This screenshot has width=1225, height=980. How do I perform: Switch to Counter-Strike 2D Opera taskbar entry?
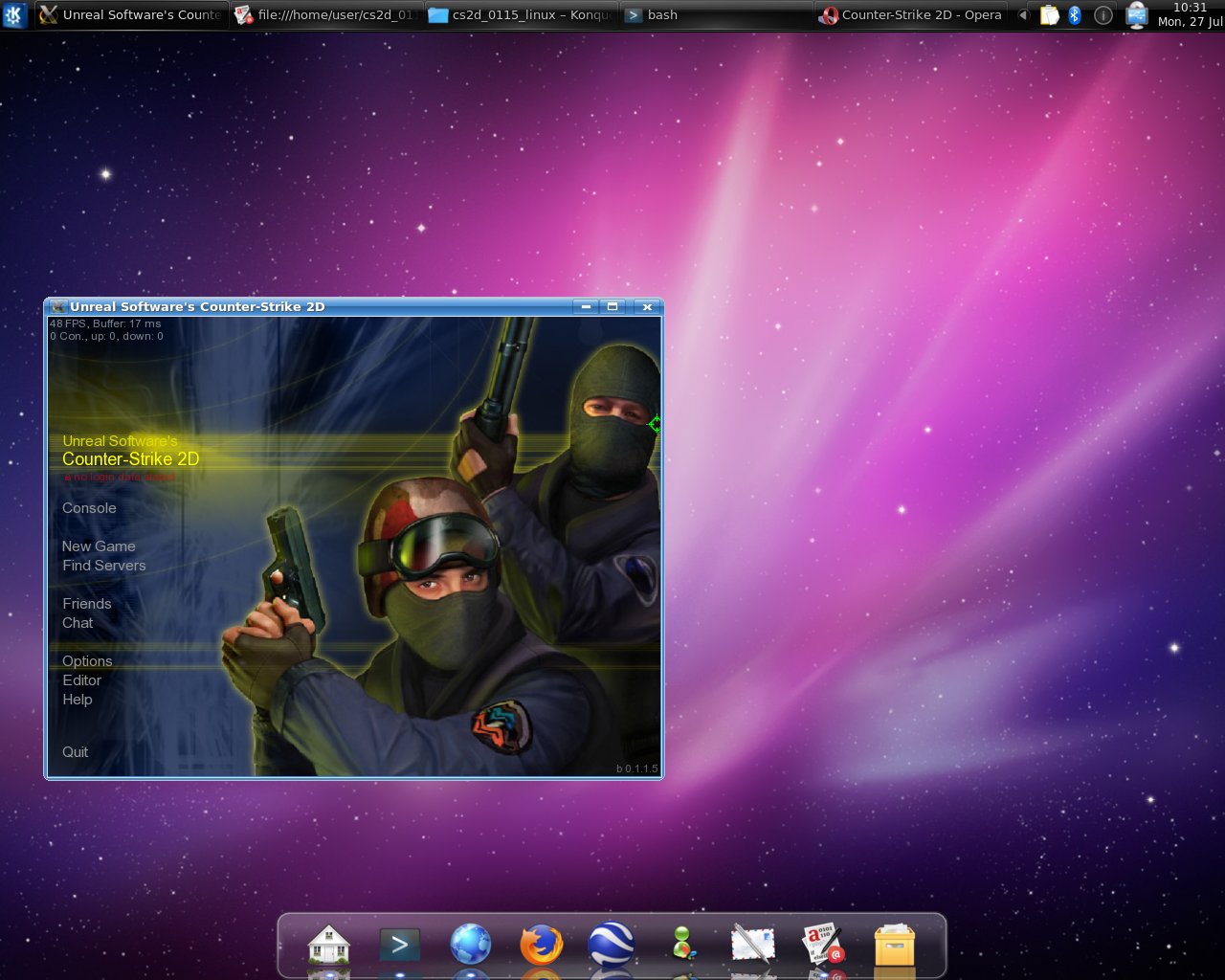911,15
